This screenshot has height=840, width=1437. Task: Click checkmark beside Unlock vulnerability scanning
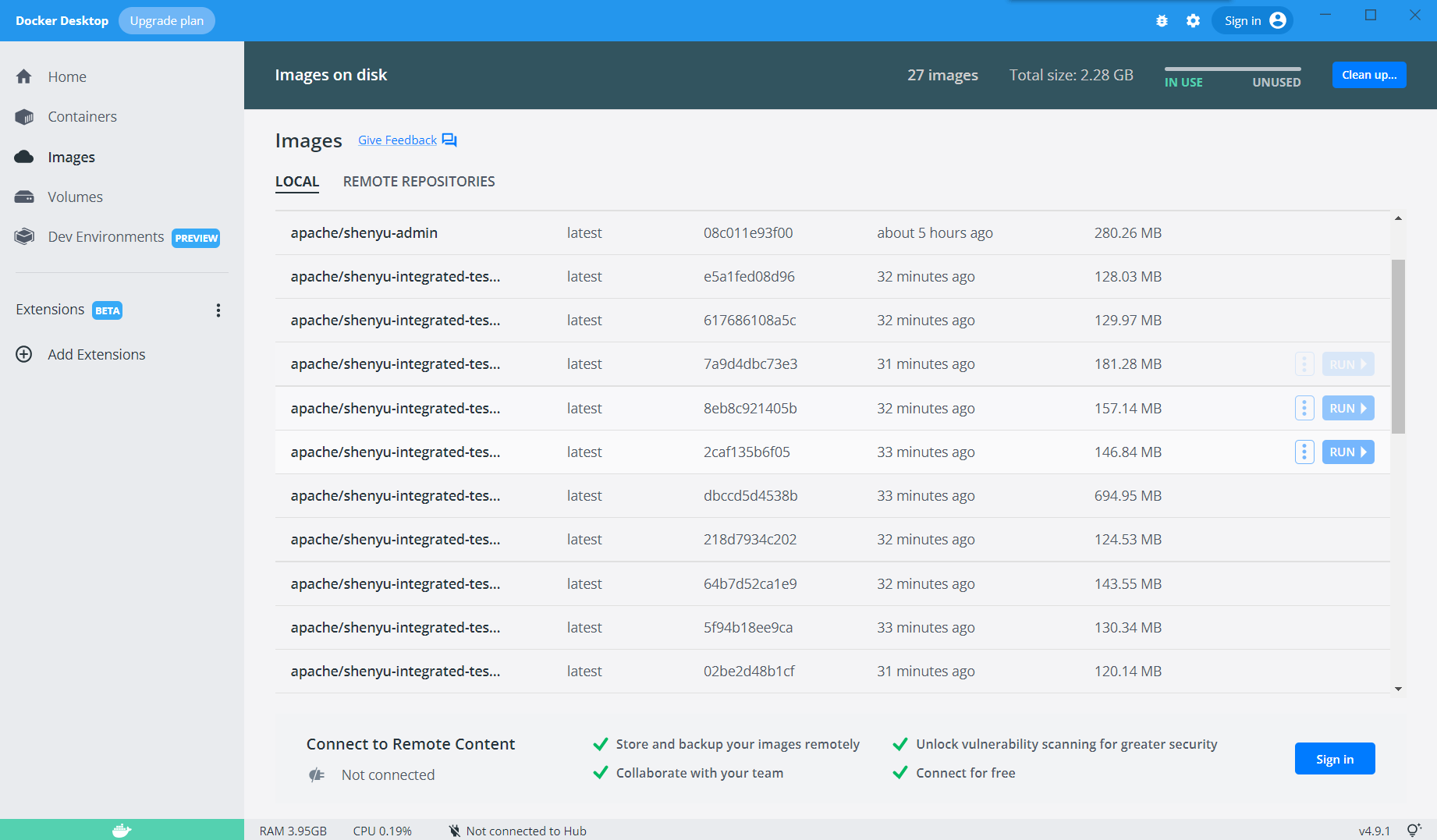[x=900, y=744]
